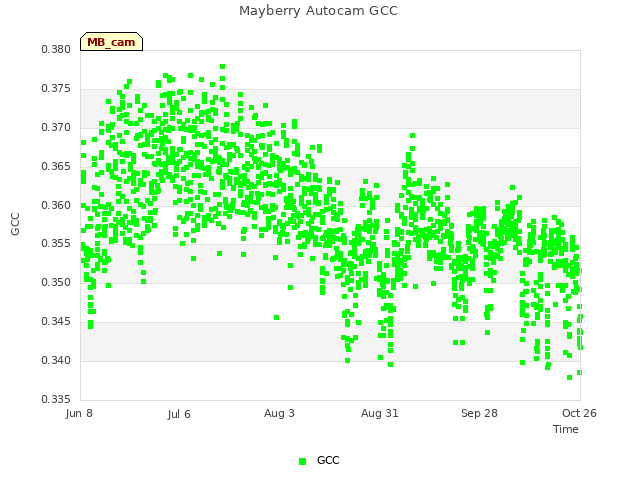Click the 0.345 y-axis value
The height and width of the screenshot is (480, 640).
point(56,322)
